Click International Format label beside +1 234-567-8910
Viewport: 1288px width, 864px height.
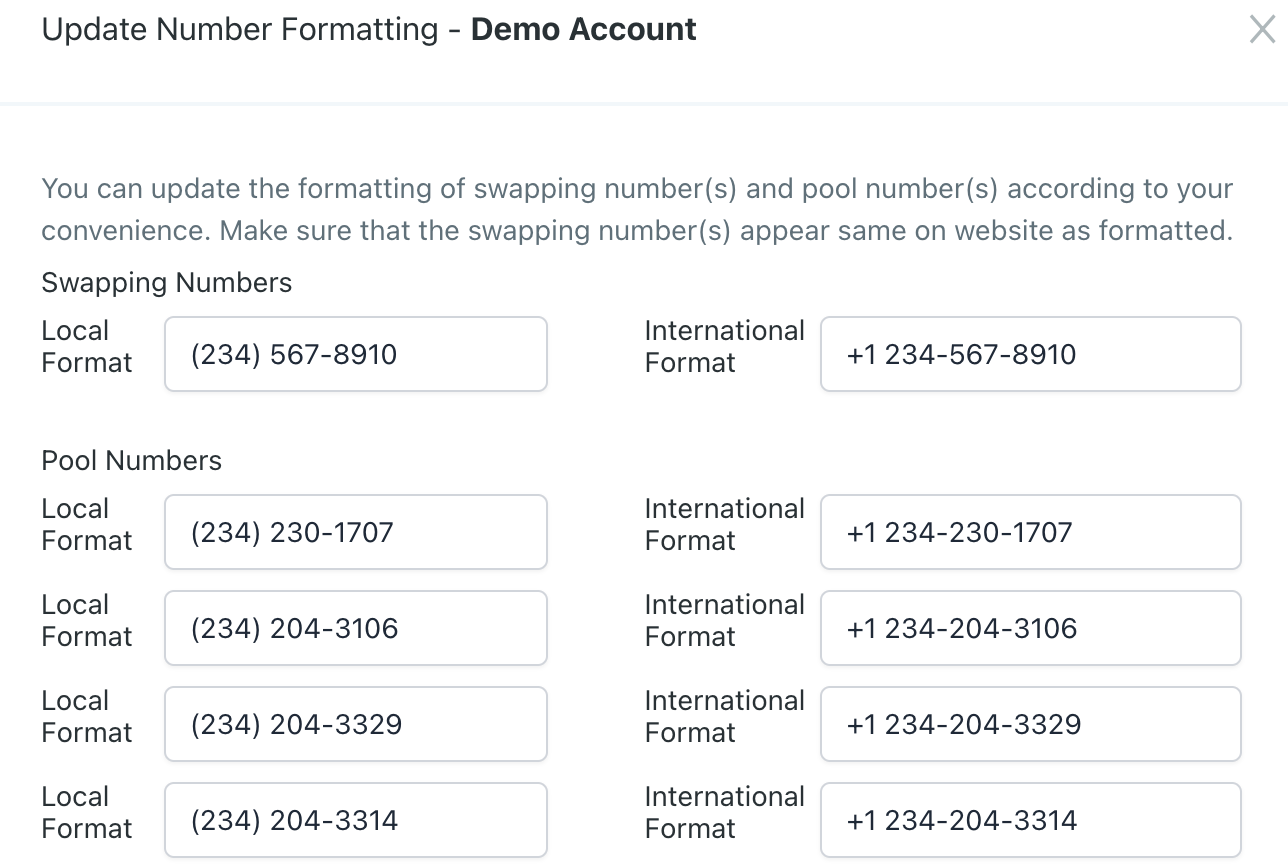coord(724,347)
